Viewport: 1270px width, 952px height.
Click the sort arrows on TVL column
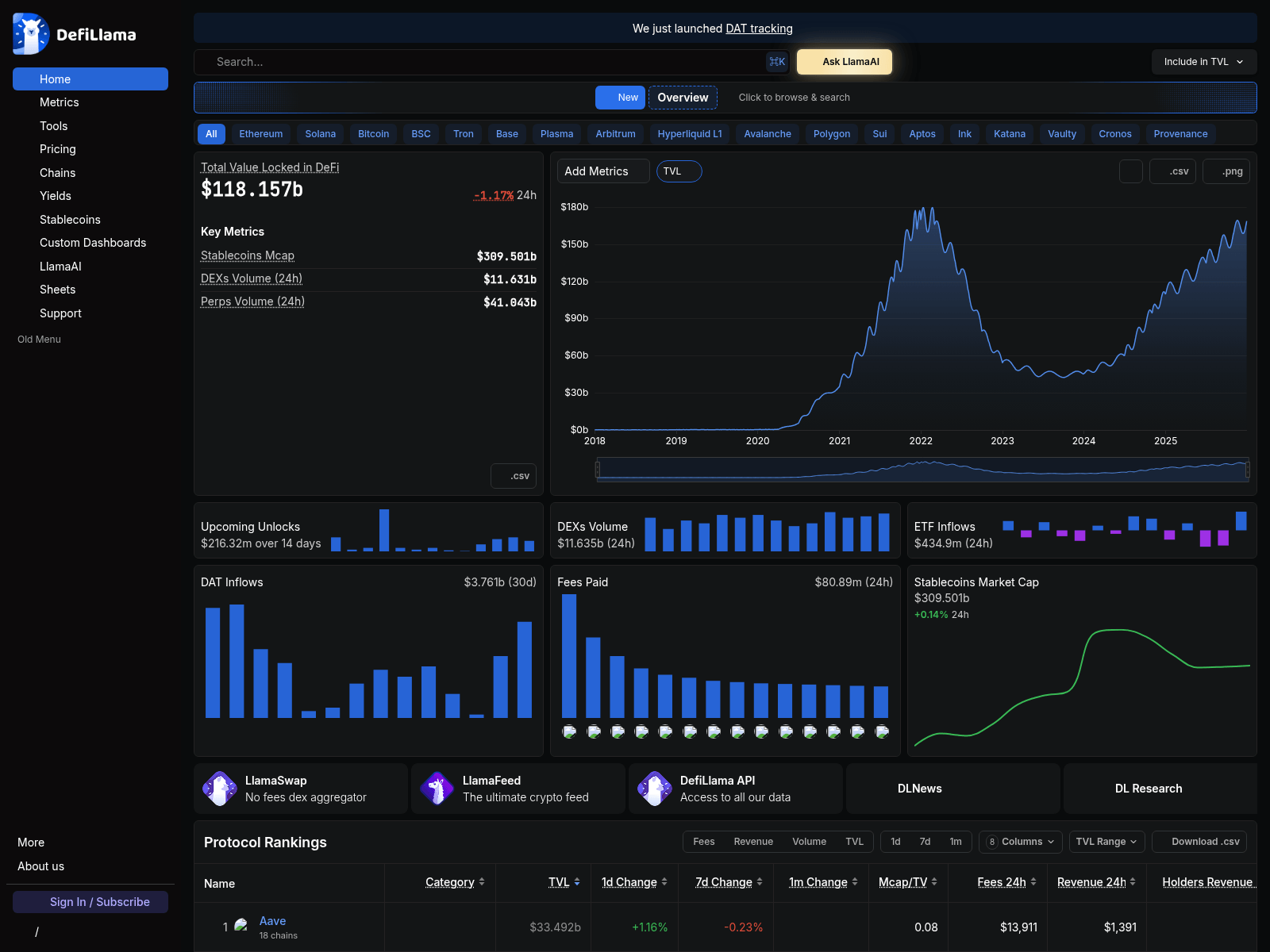point(577,882)
